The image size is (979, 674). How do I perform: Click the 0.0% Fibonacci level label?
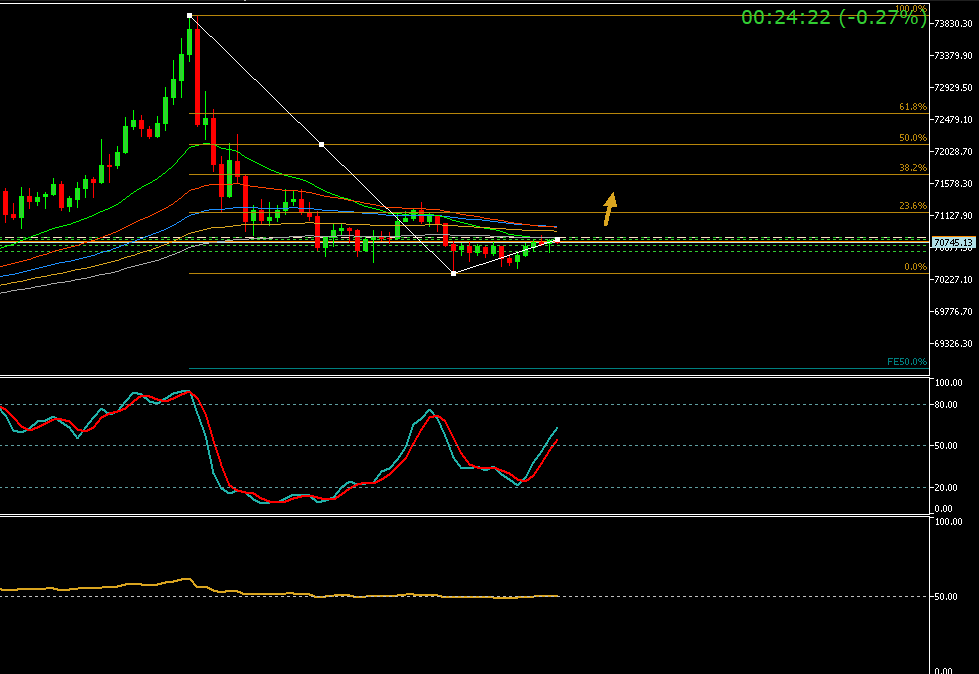point(914,267)
